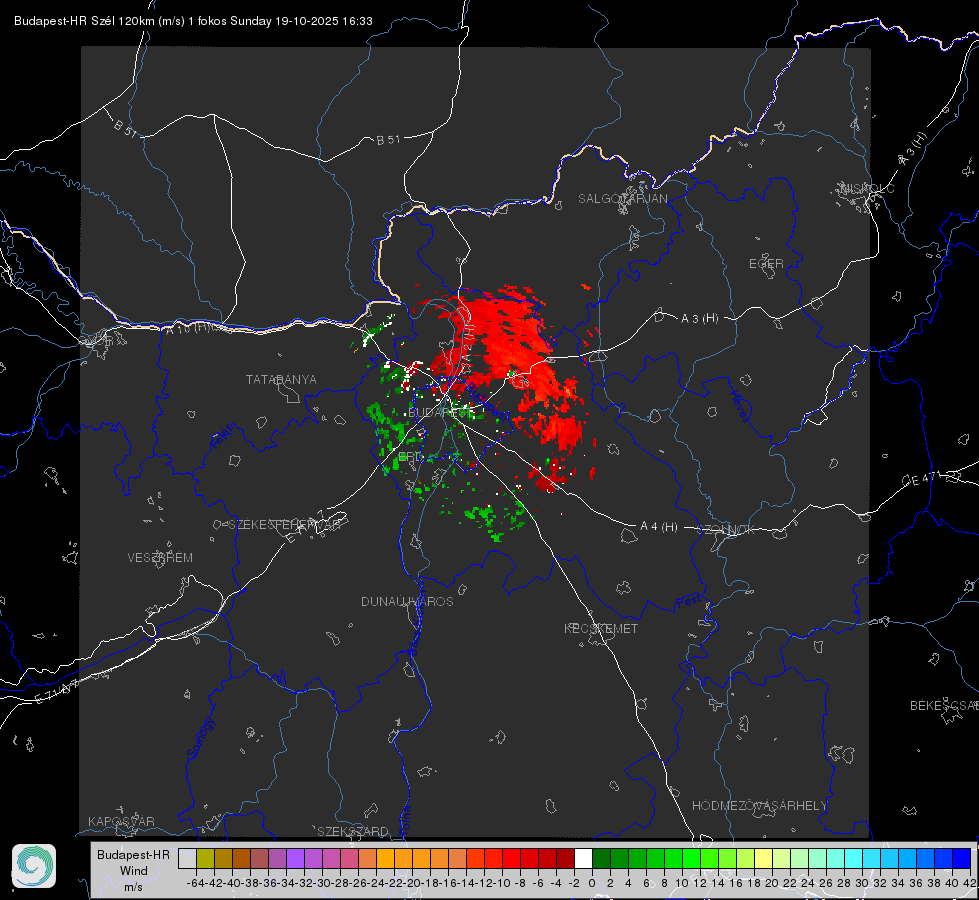
Task: Click the E 71/A 7 label near SZÉKESFEHÉRVÁR
Action: [306, 527]
